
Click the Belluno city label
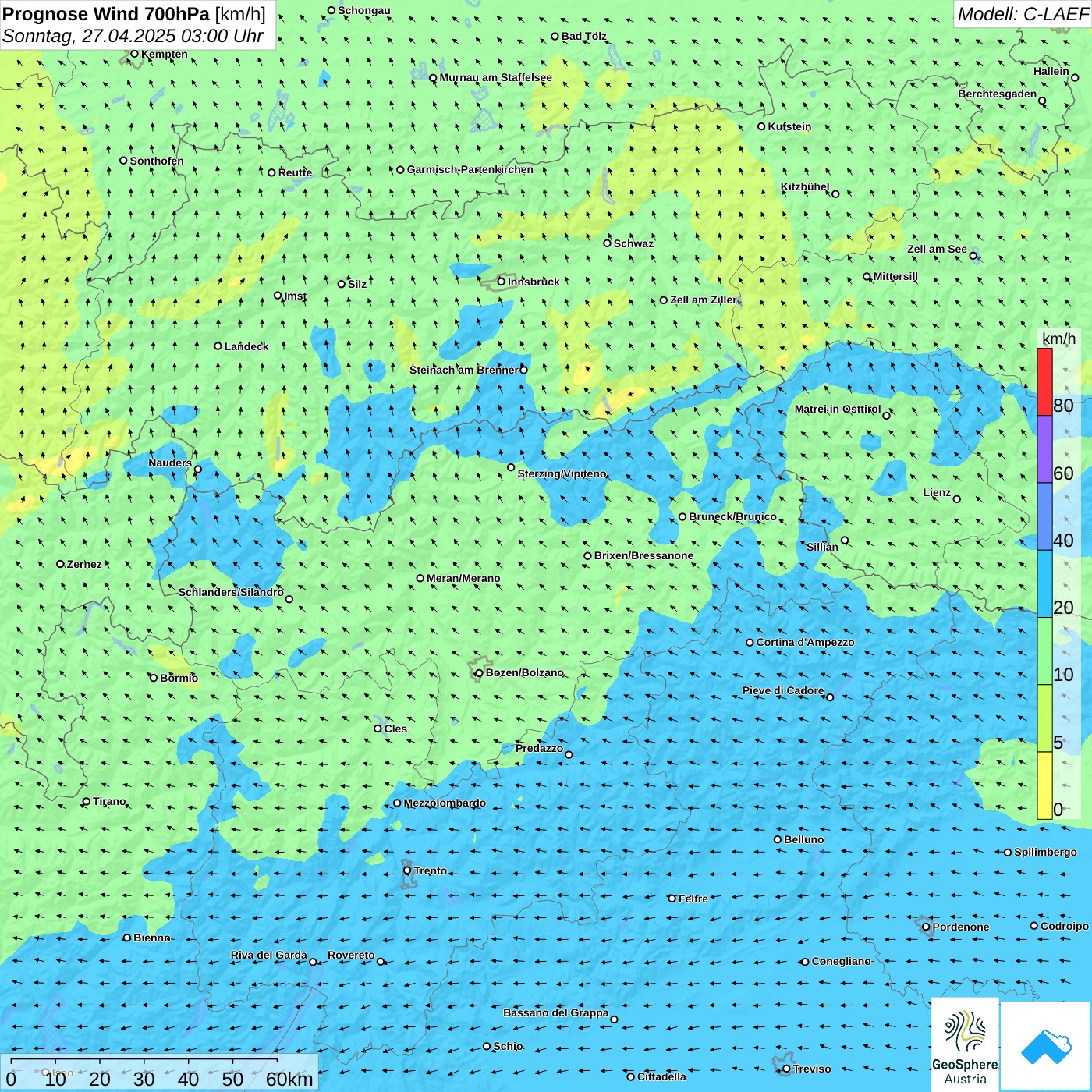[804, 839]
